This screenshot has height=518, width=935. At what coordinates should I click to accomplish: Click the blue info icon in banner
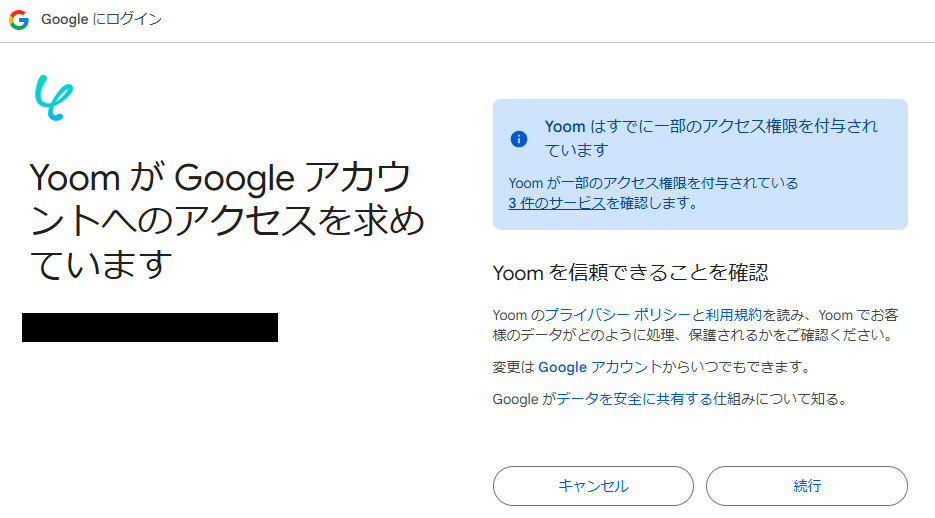coord(518,139)
